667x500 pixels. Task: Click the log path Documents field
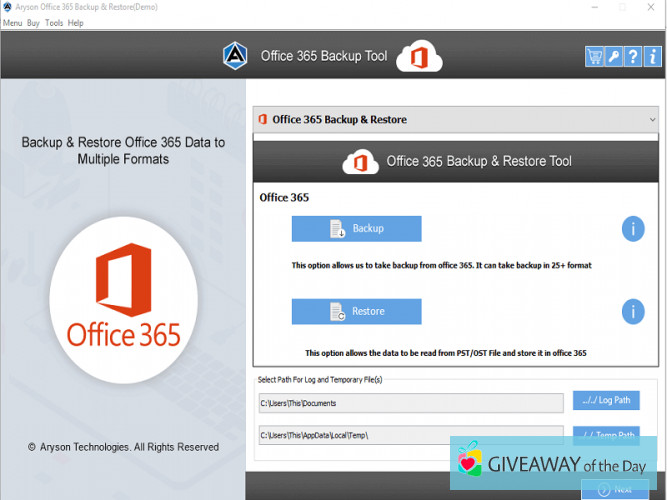tap(410, 403)
